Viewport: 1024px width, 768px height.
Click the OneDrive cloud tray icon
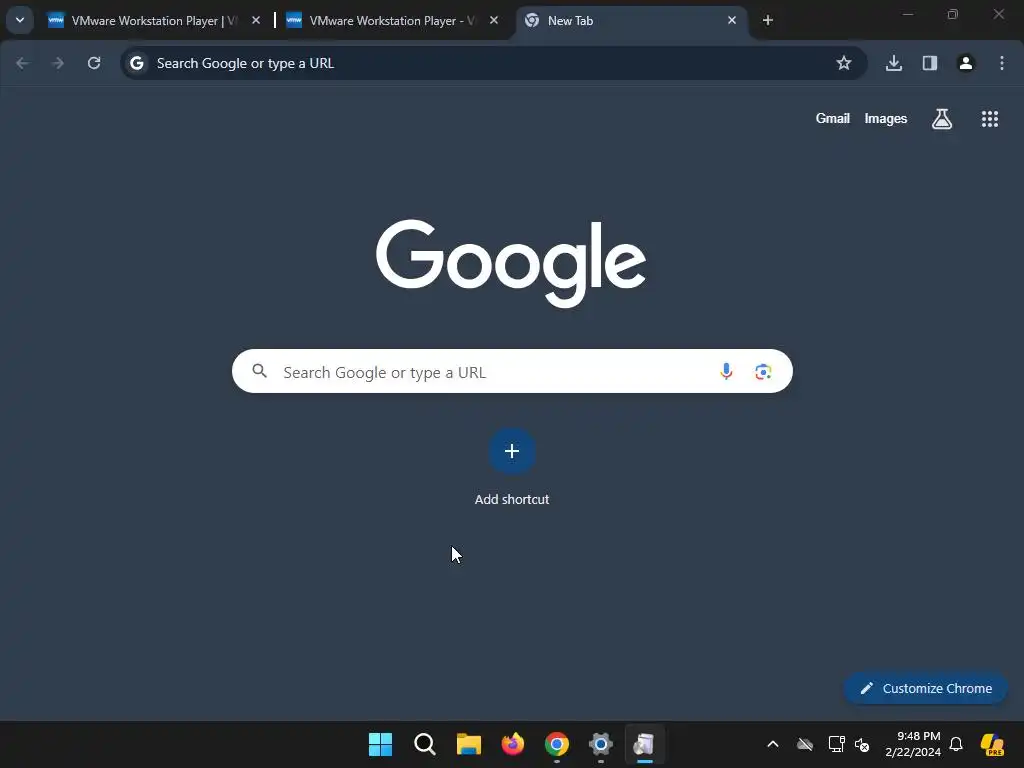(x=805, y=744)
